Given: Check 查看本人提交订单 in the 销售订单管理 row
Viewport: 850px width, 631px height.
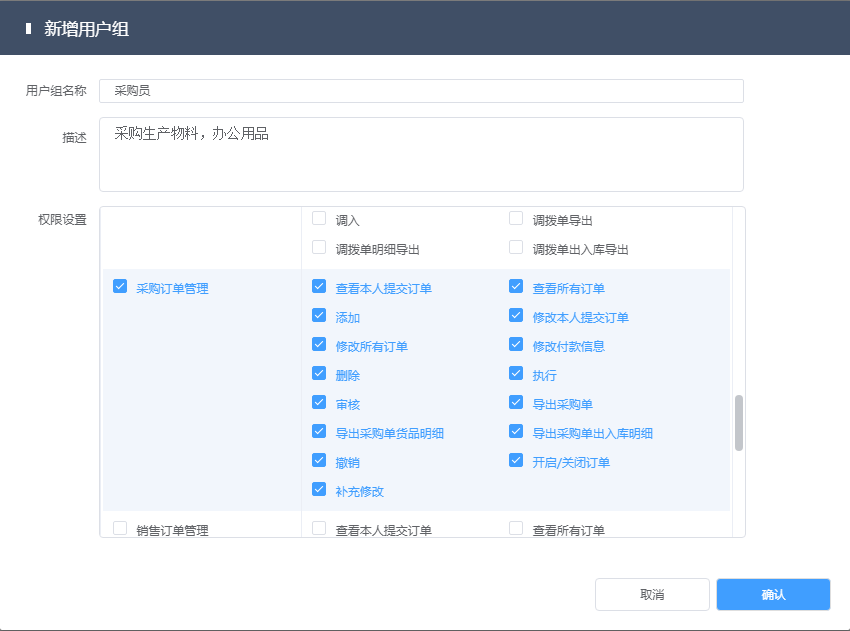Looking at the screenshot, I should point(319,528).
